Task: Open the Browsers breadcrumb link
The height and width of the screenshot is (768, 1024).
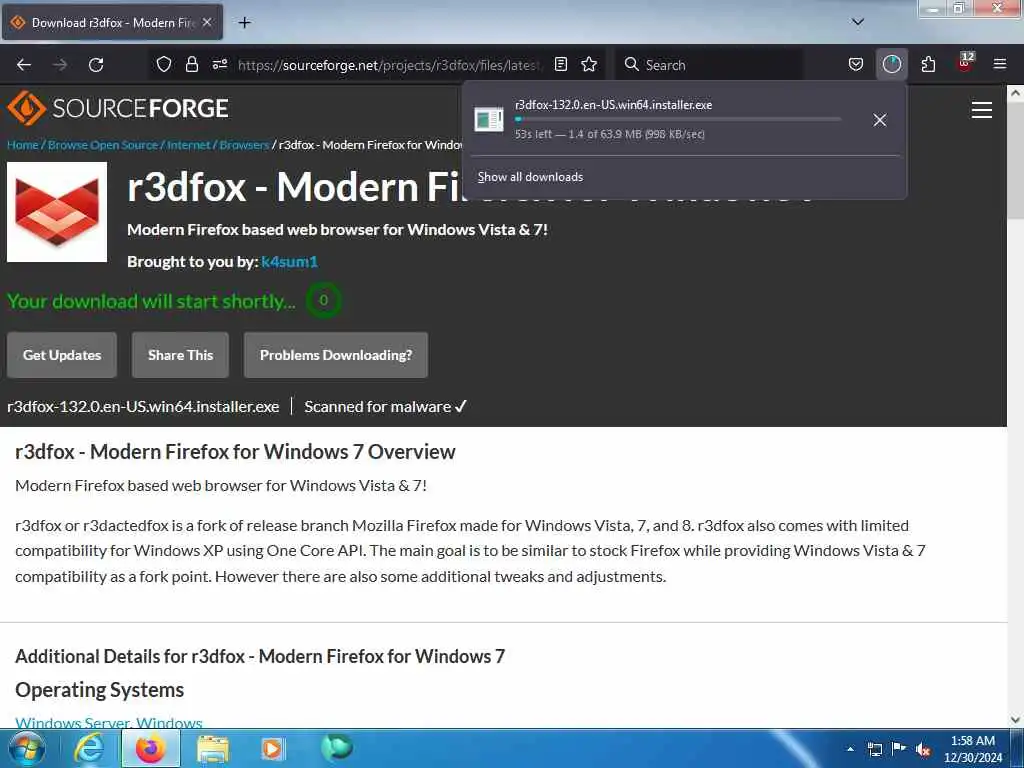Action: [244, 145]
